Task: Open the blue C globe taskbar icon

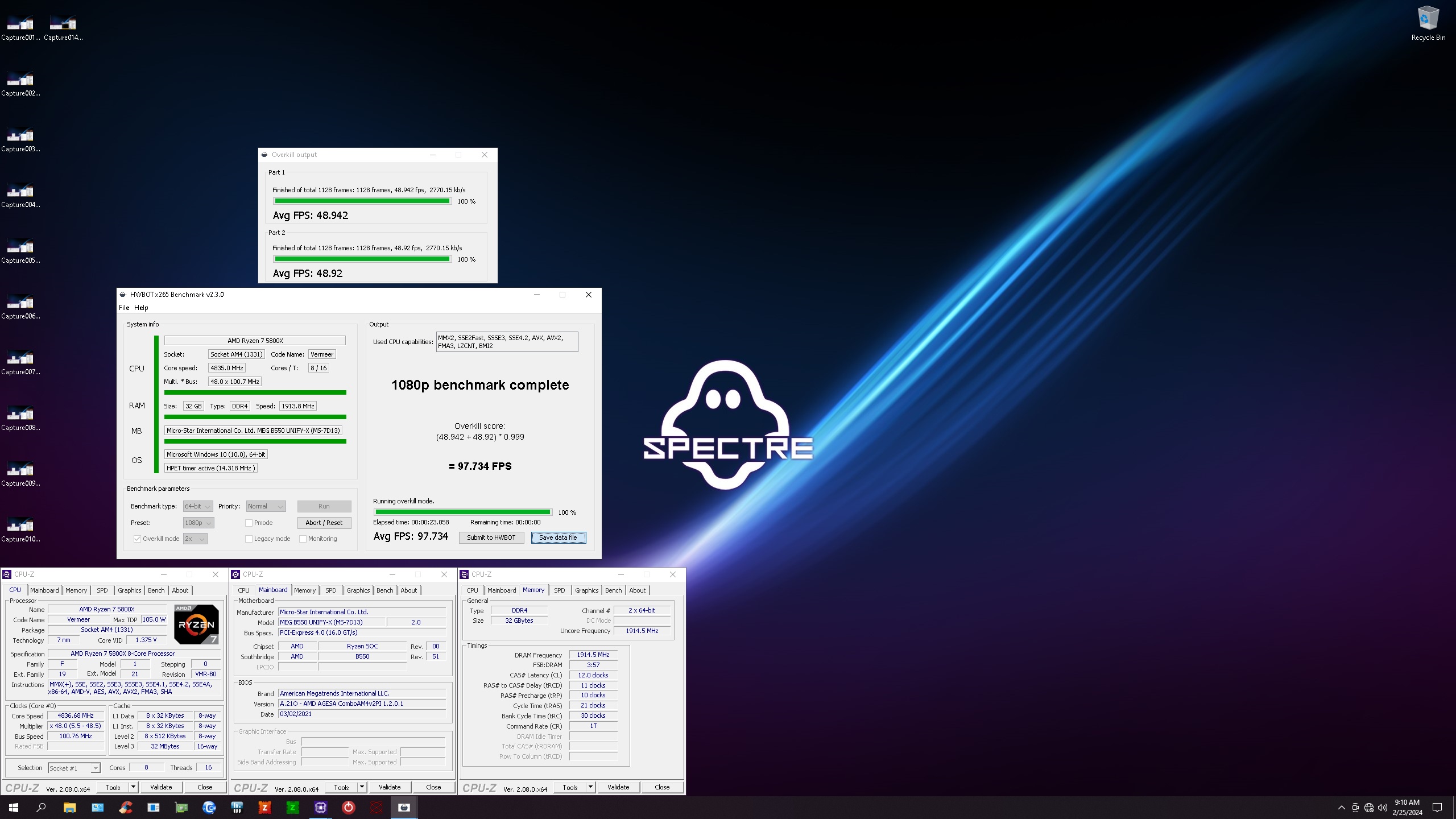Action: pyautogui.click(x=209, y=807)
